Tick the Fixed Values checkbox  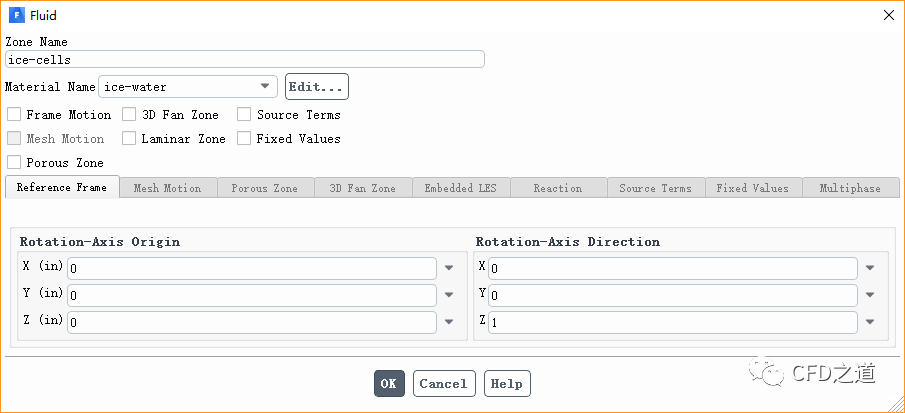[x=244, y=139]
